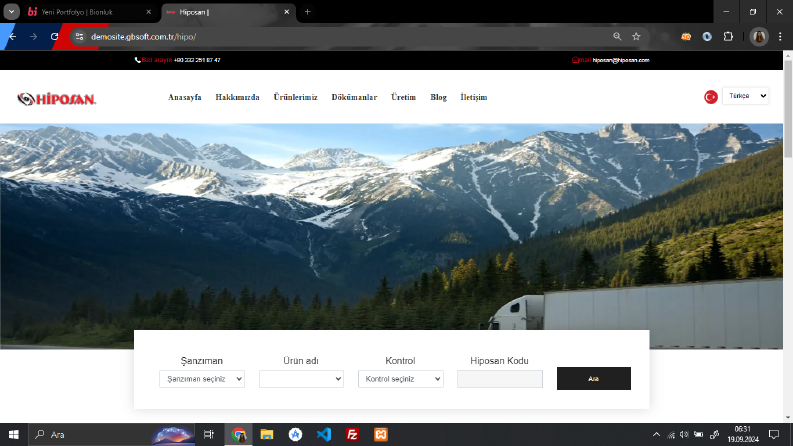The width and height of the screenshot is (793, 446).
Task: Open the Anasayfa menu item
Action: click(185, 97)
